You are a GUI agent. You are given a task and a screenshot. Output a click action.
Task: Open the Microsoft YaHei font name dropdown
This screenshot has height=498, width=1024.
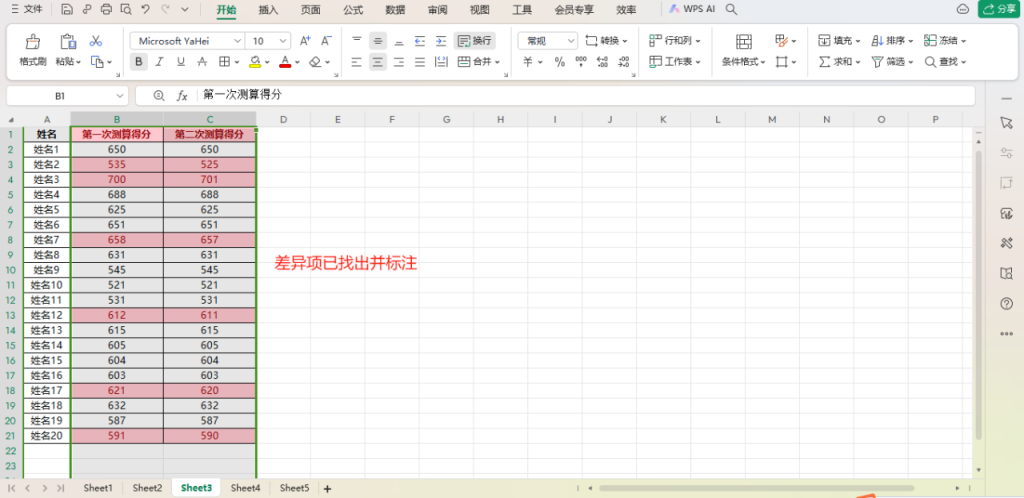[186, 41]
